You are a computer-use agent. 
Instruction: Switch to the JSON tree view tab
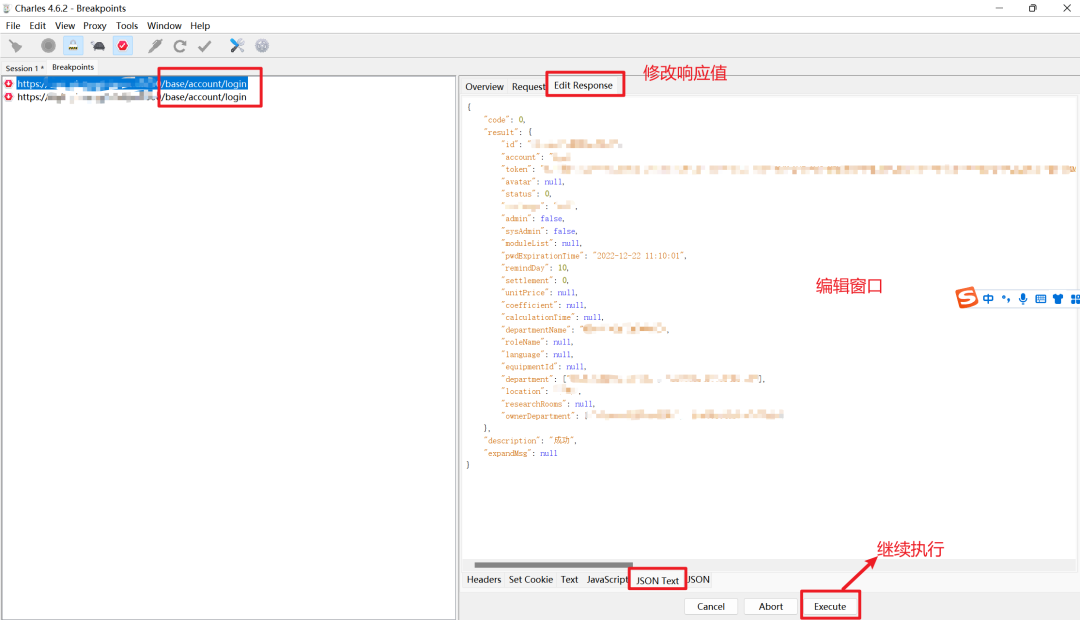(x=698, y=579)
